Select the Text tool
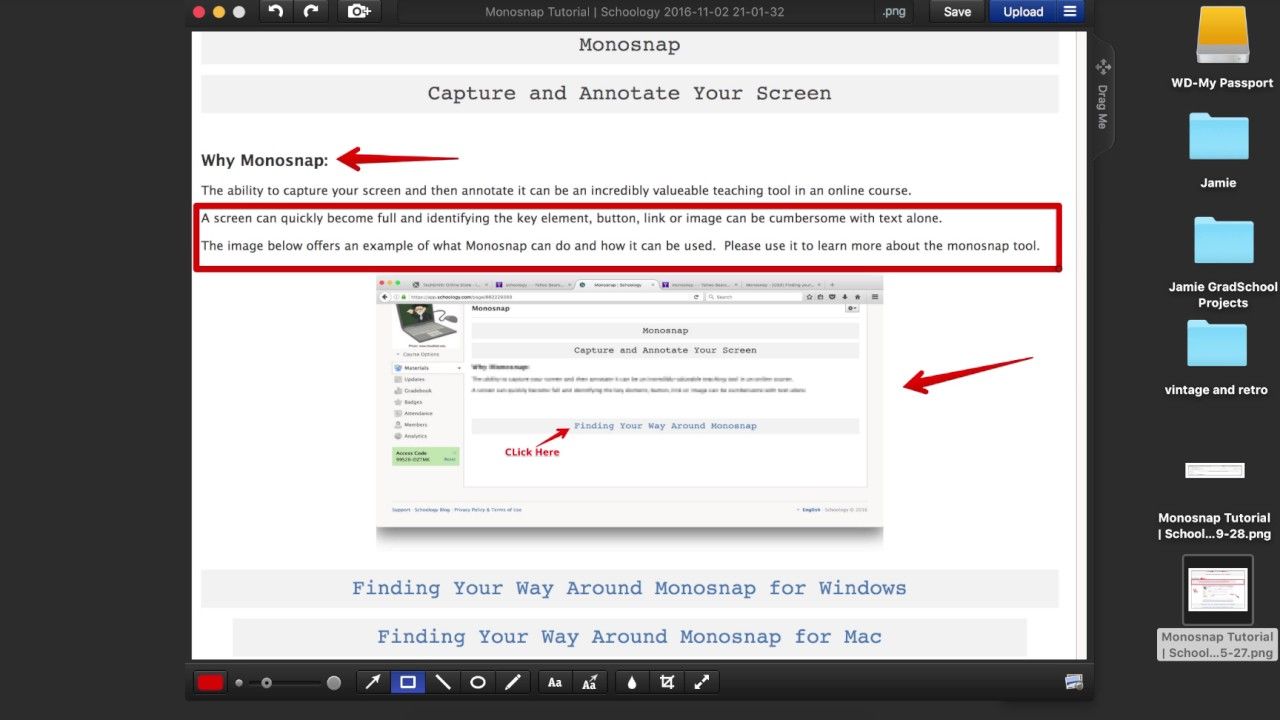1280x720 pixels. [x=555, y=683]
